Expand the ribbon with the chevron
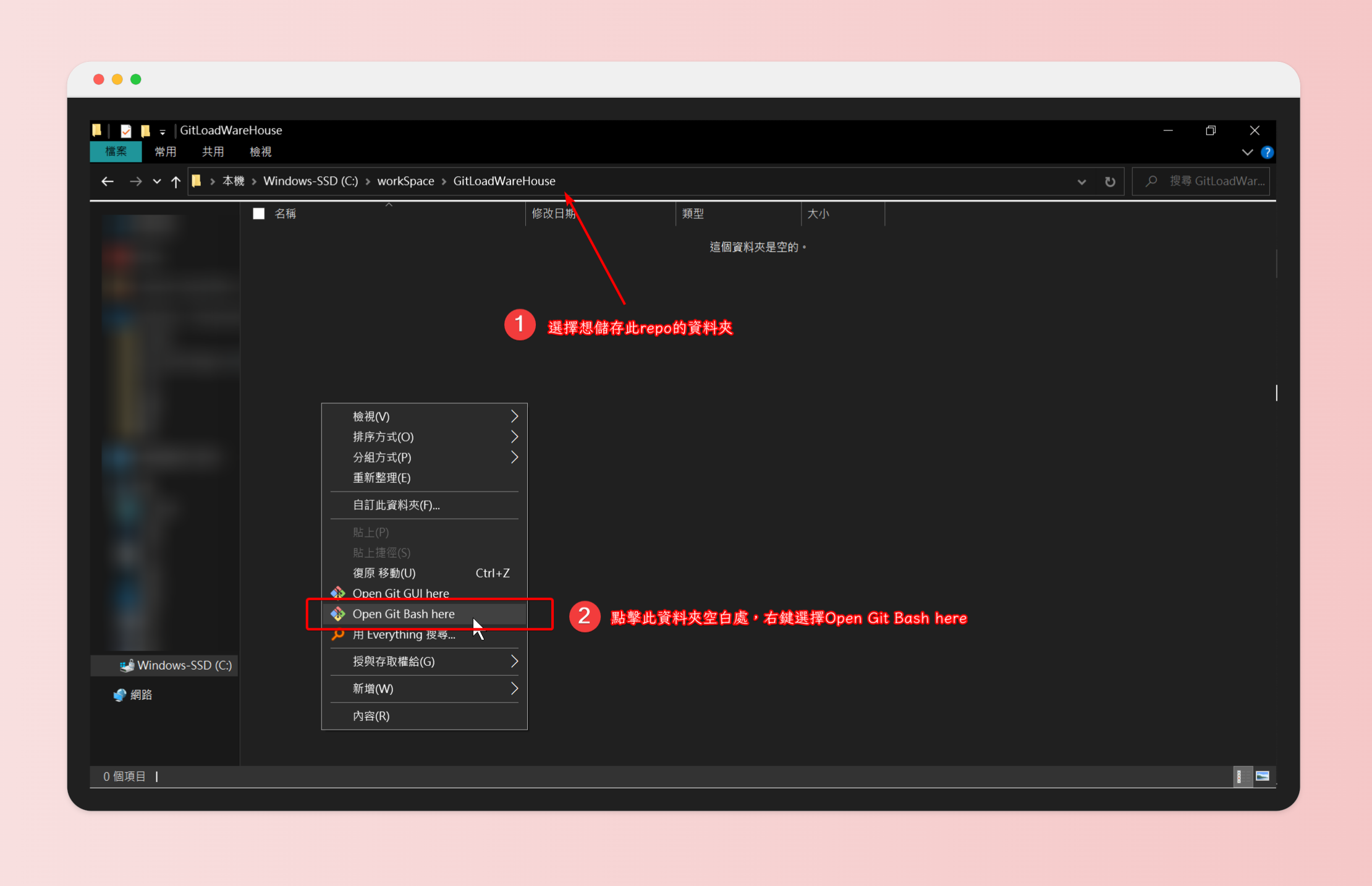Image resolution: width=1372 pixels, height=886 pixels. point(1247,152)
